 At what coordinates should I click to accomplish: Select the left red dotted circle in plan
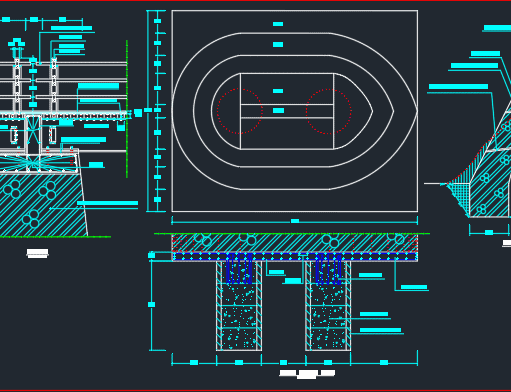tap(240, 111)
